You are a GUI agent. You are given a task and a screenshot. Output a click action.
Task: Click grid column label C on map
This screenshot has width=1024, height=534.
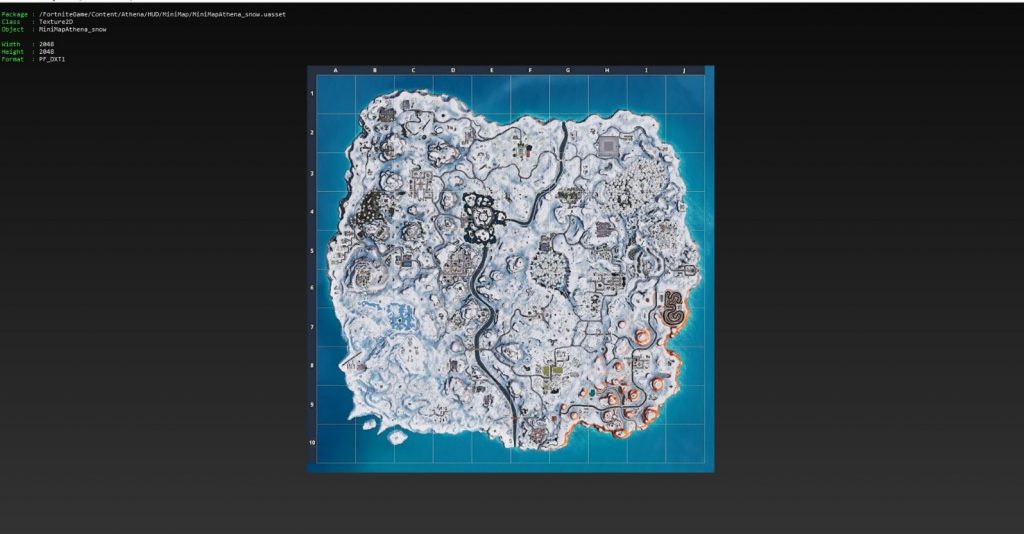click(413, 71)
